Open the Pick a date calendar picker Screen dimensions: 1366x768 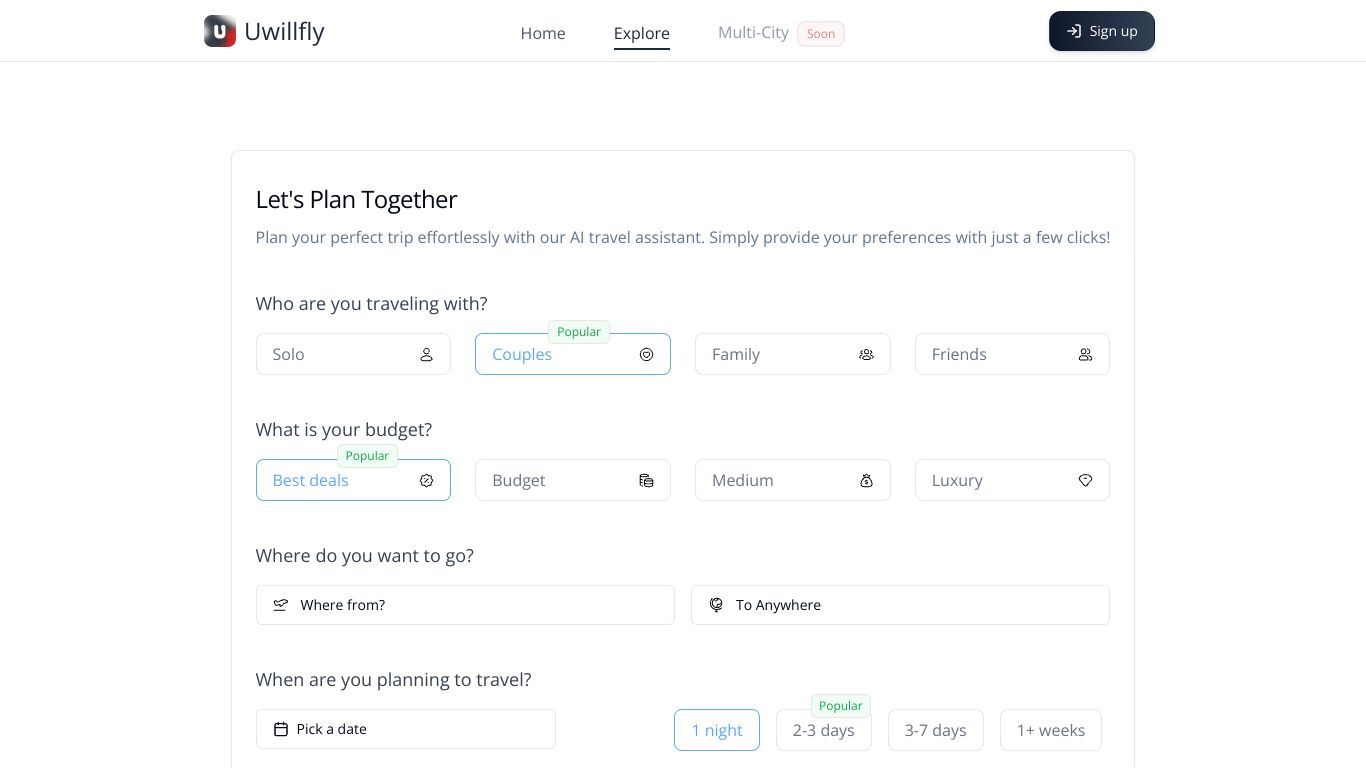pos(406,729)
